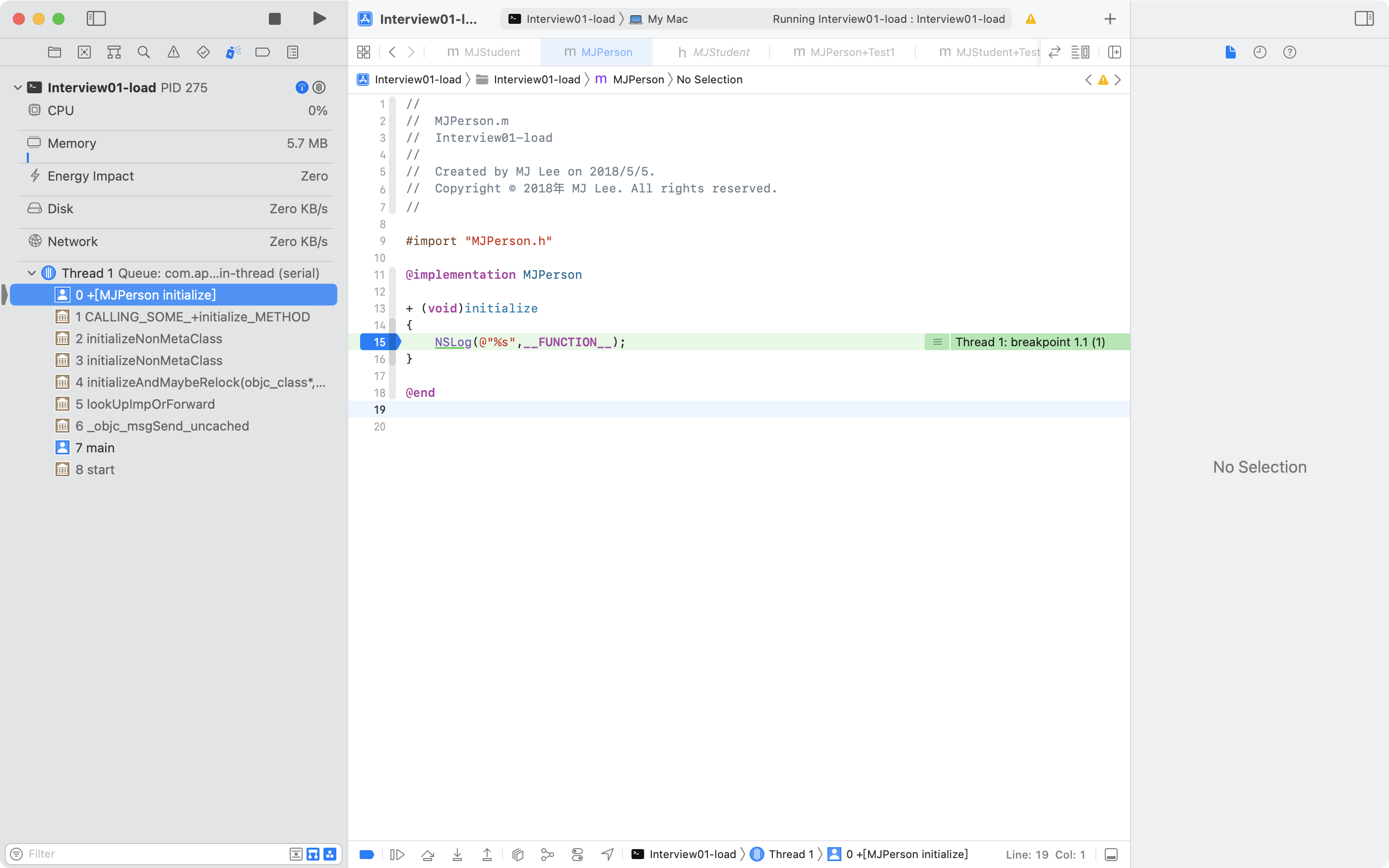The image size is (1389, 868).
Task: Go forward in editor history
Action: 411,52
